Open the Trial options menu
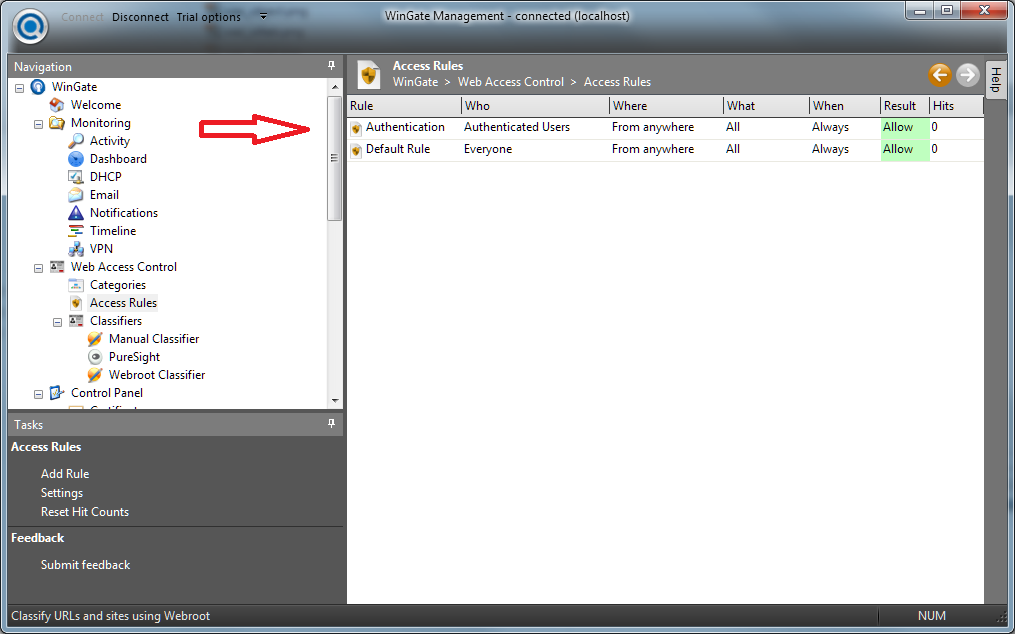 click(x=208, y=17)
